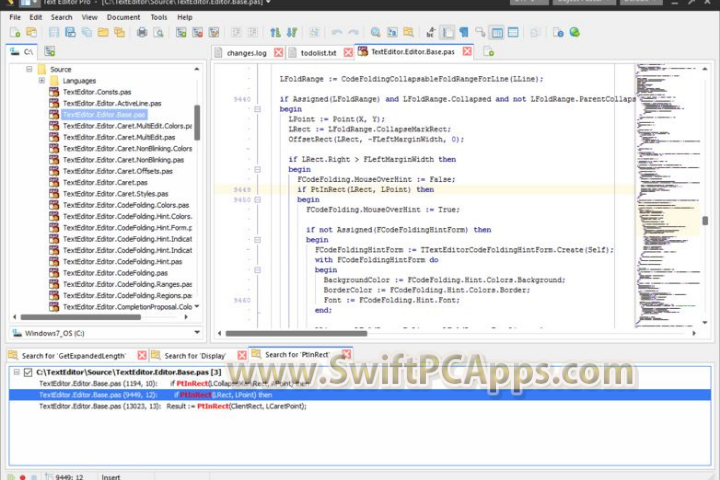Click the Replace toolbar icon
This screenshot has width=720, height=480.
392,32
